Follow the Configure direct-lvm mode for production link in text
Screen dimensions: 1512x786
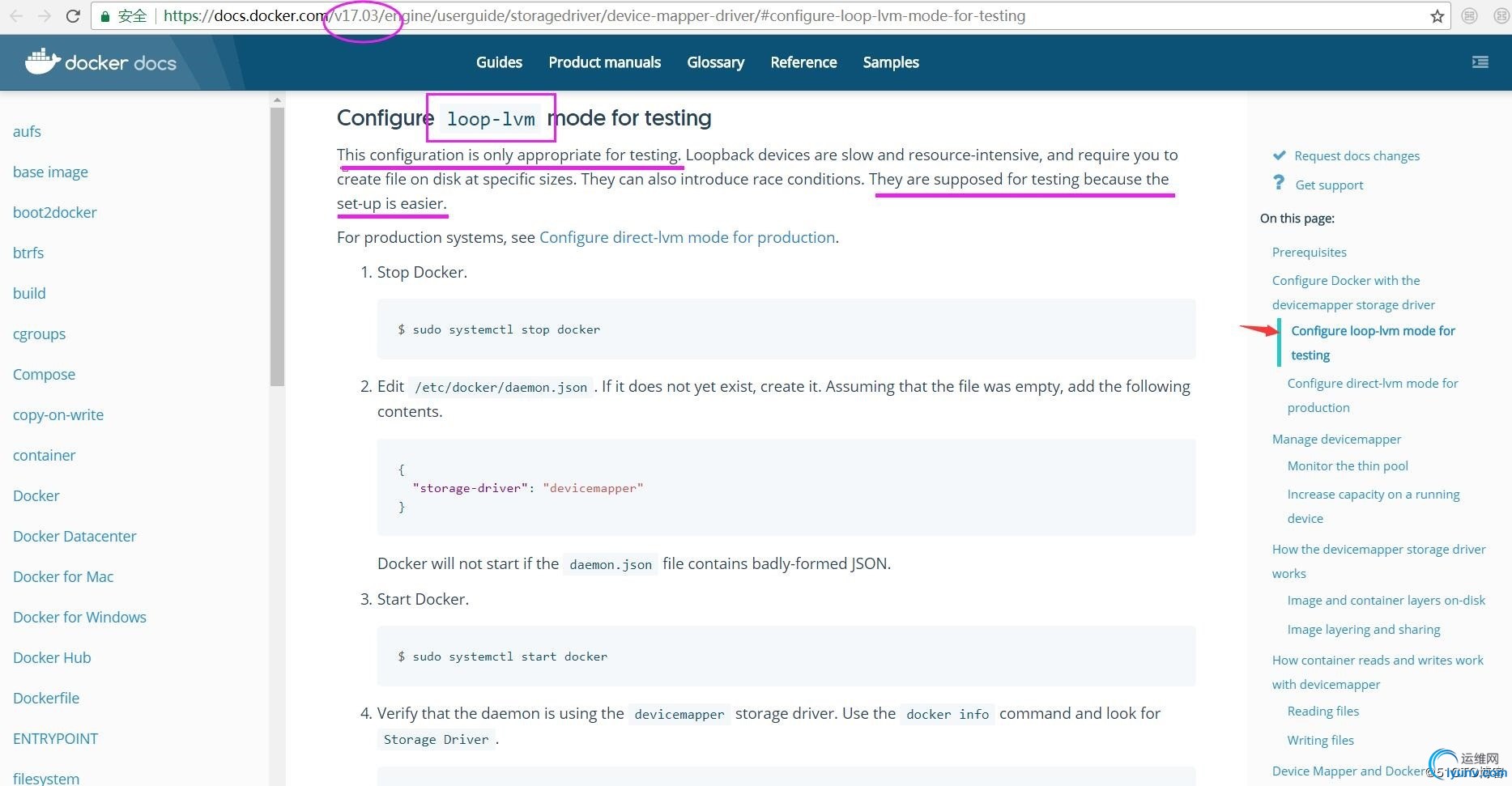coord(687,237)
